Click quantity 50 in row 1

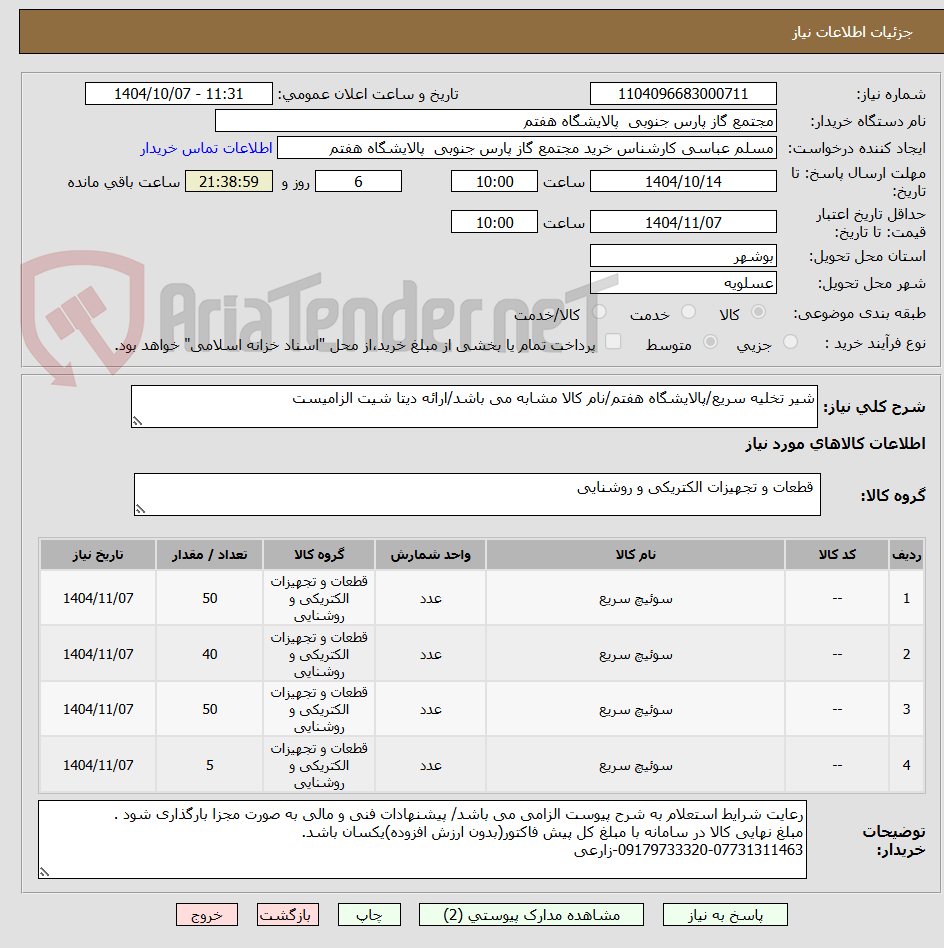click(210, 599)
